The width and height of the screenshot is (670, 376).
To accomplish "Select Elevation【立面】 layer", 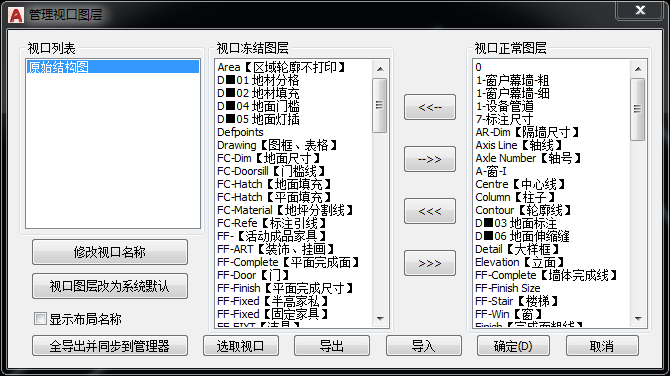I will (521, 262).
